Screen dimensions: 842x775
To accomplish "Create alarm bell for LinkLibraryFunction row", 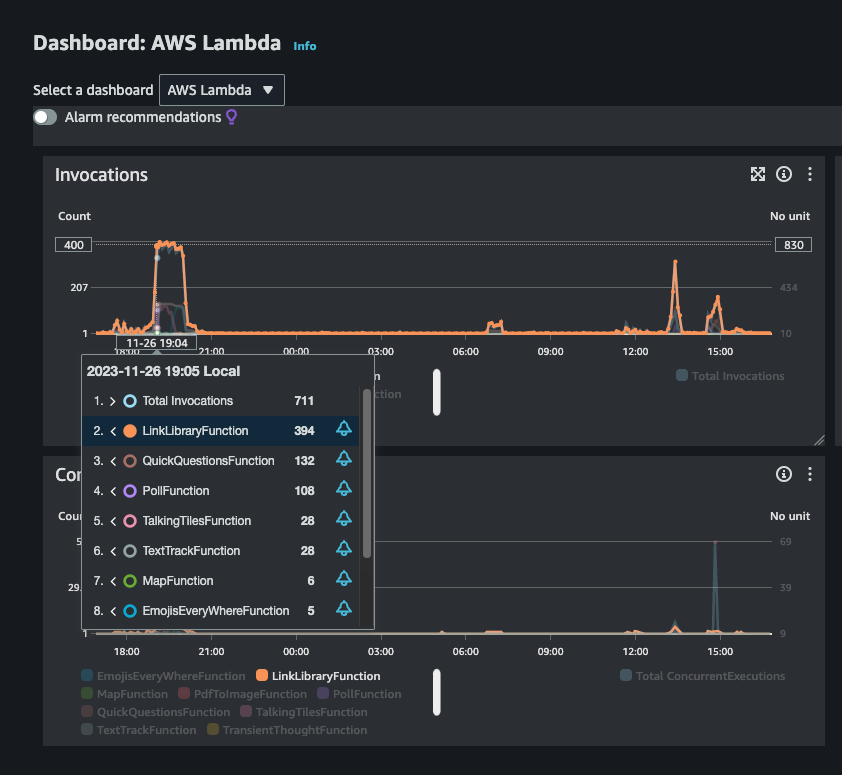I will click(344, 429).
